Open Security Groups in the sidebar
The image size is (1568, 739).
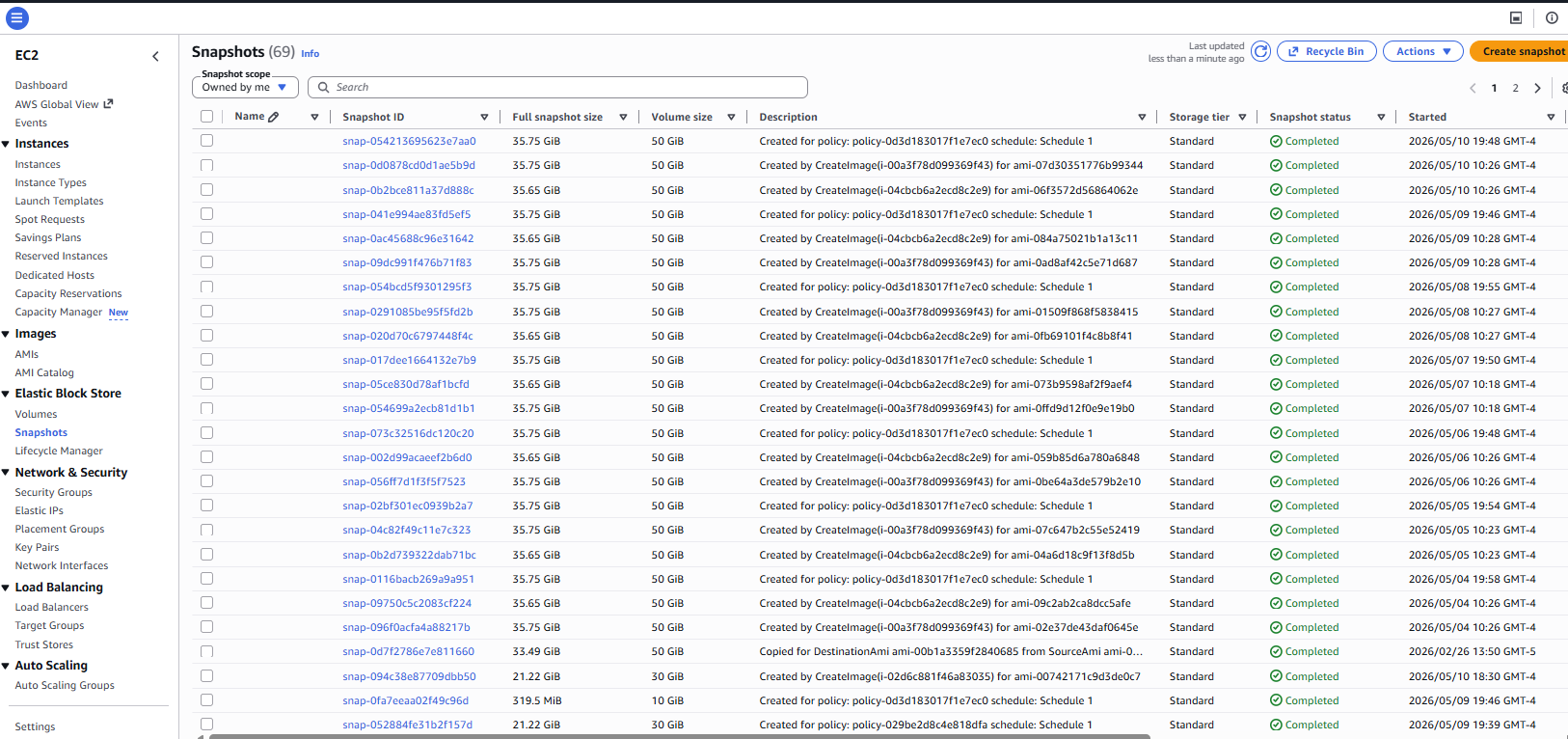pyautogui.click(x=54, y=492)
